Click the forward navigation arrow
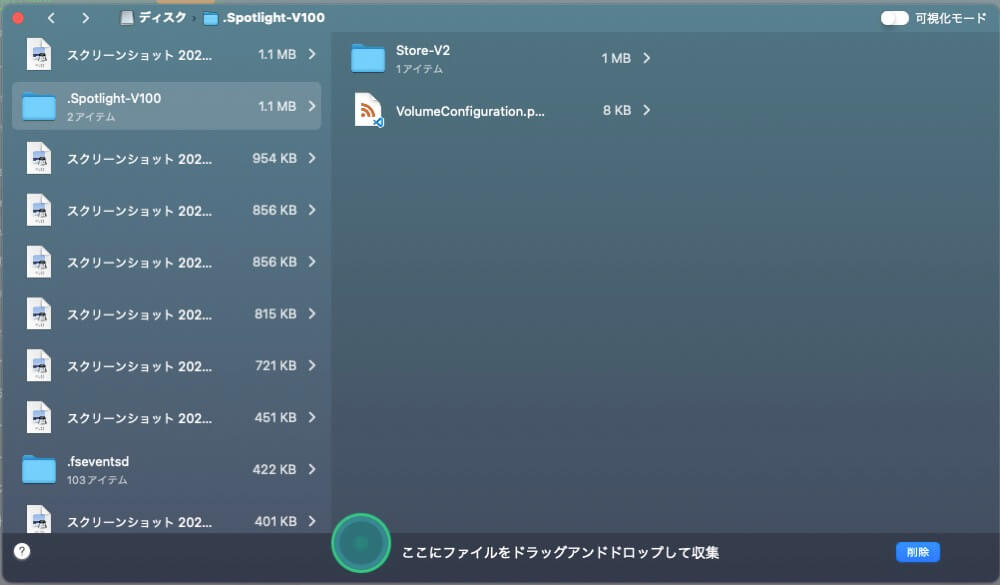 [x=86, y=17]
